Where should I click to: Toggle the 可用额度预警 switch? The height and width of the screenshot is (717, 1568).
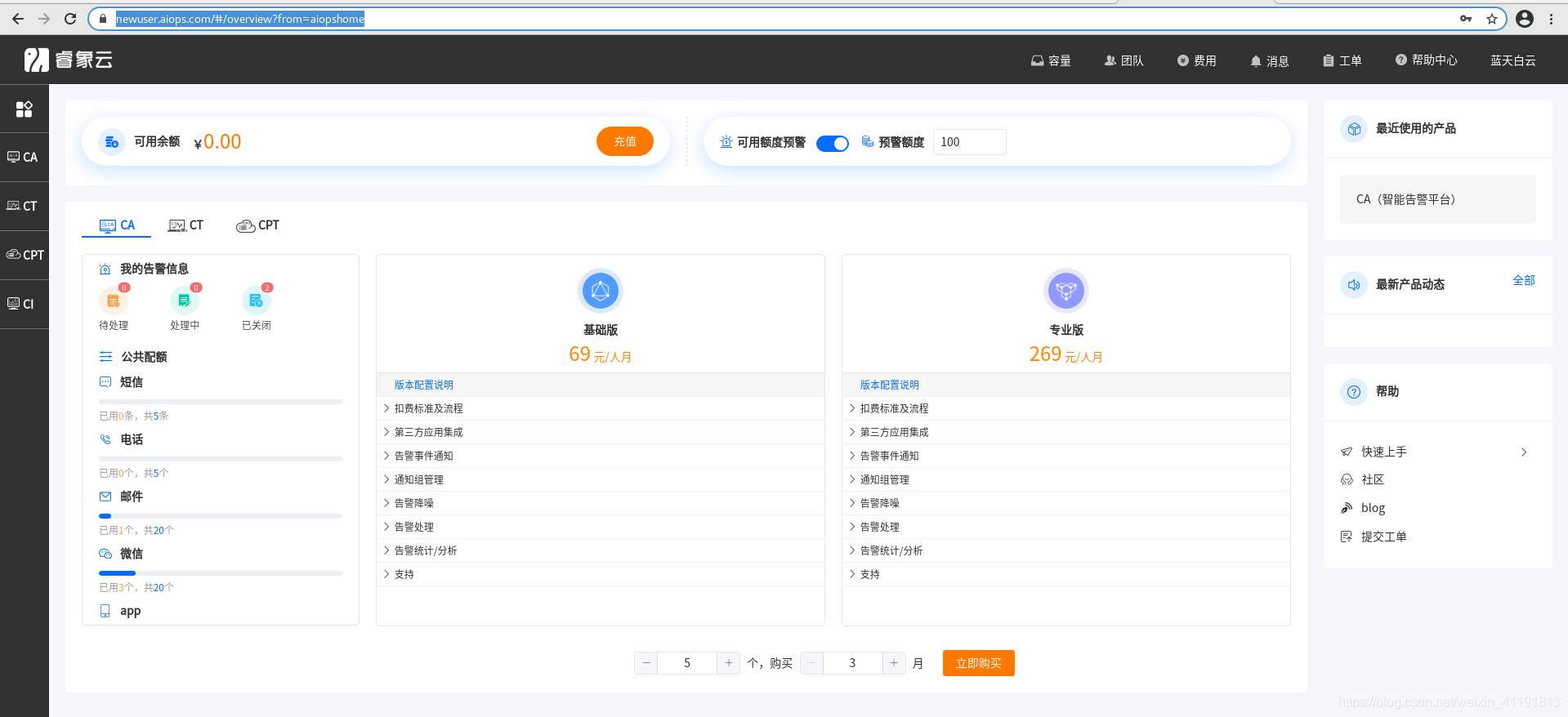pyautogui.click(x=833, y=143)
